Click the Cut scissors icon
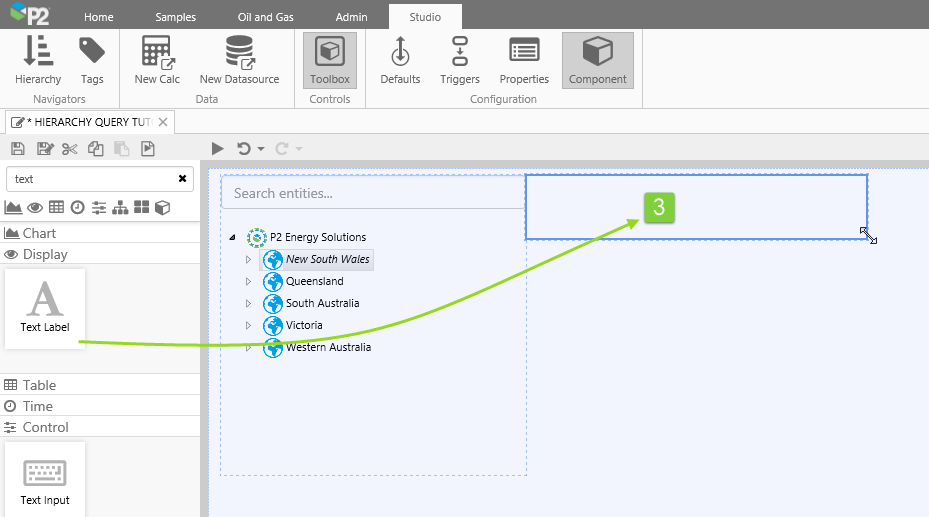 69,149
